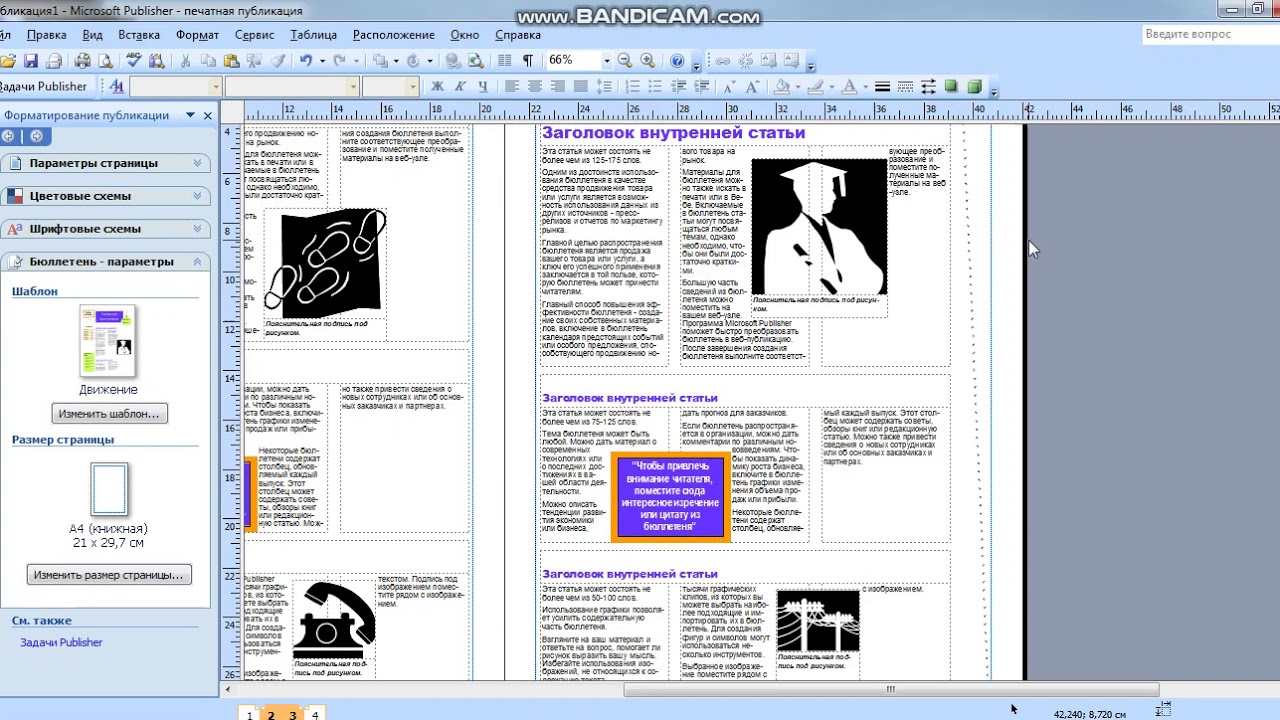This screenshot has width=1280, height=720.
Task: Open the task pane selector dropdown arrow
Action: pyautogui.click(x=190, y=115)
